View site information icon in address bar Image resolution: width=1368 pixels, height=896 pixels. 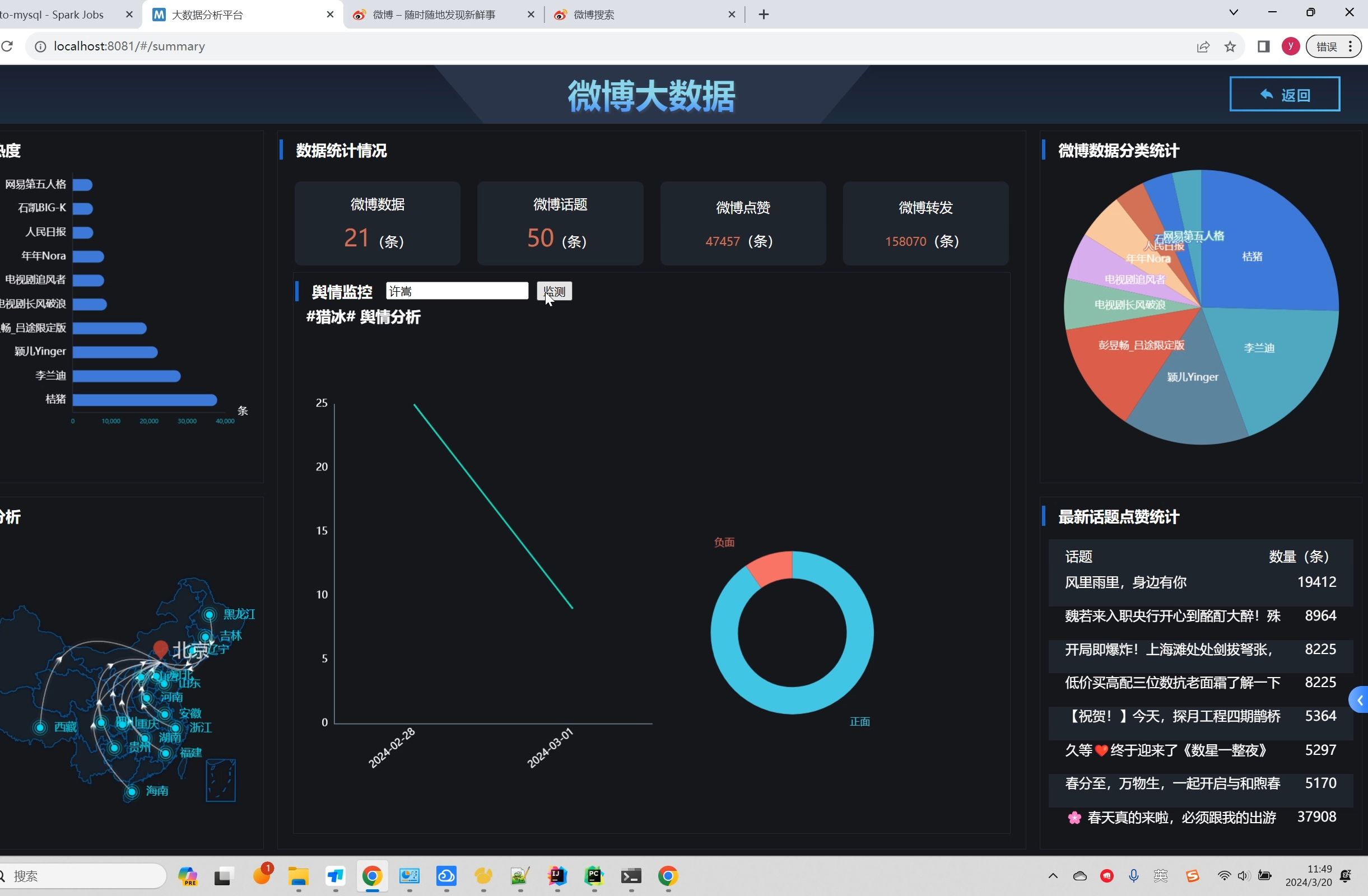tap(40, 46)
